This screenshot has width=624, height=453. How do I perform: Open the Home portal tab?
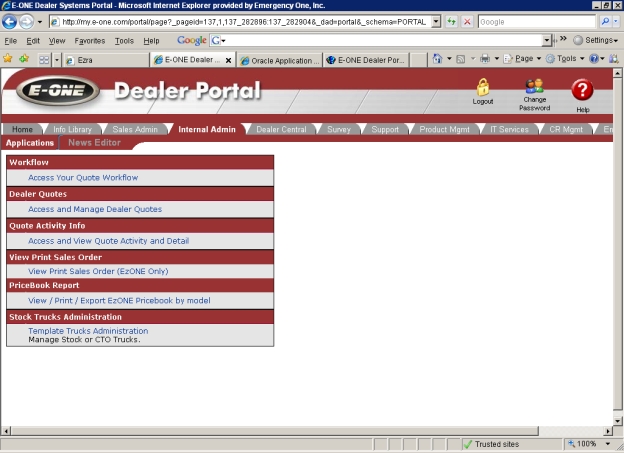coord(22,129)
